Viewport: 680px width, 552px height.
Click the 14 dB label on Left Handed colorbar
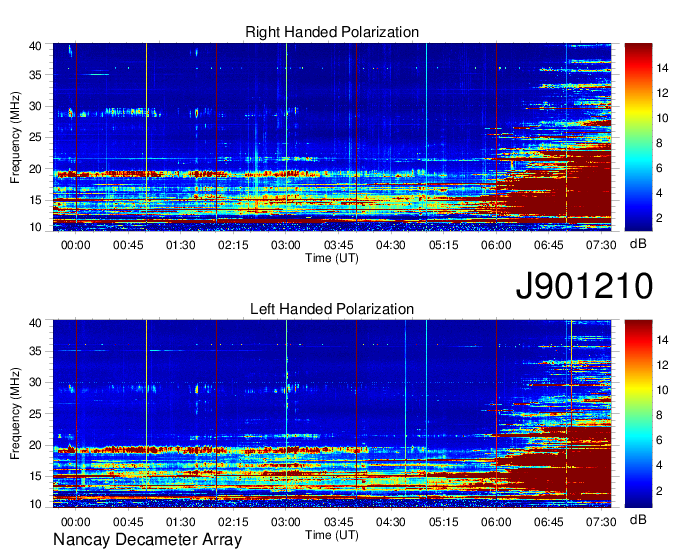pos(662,340)
